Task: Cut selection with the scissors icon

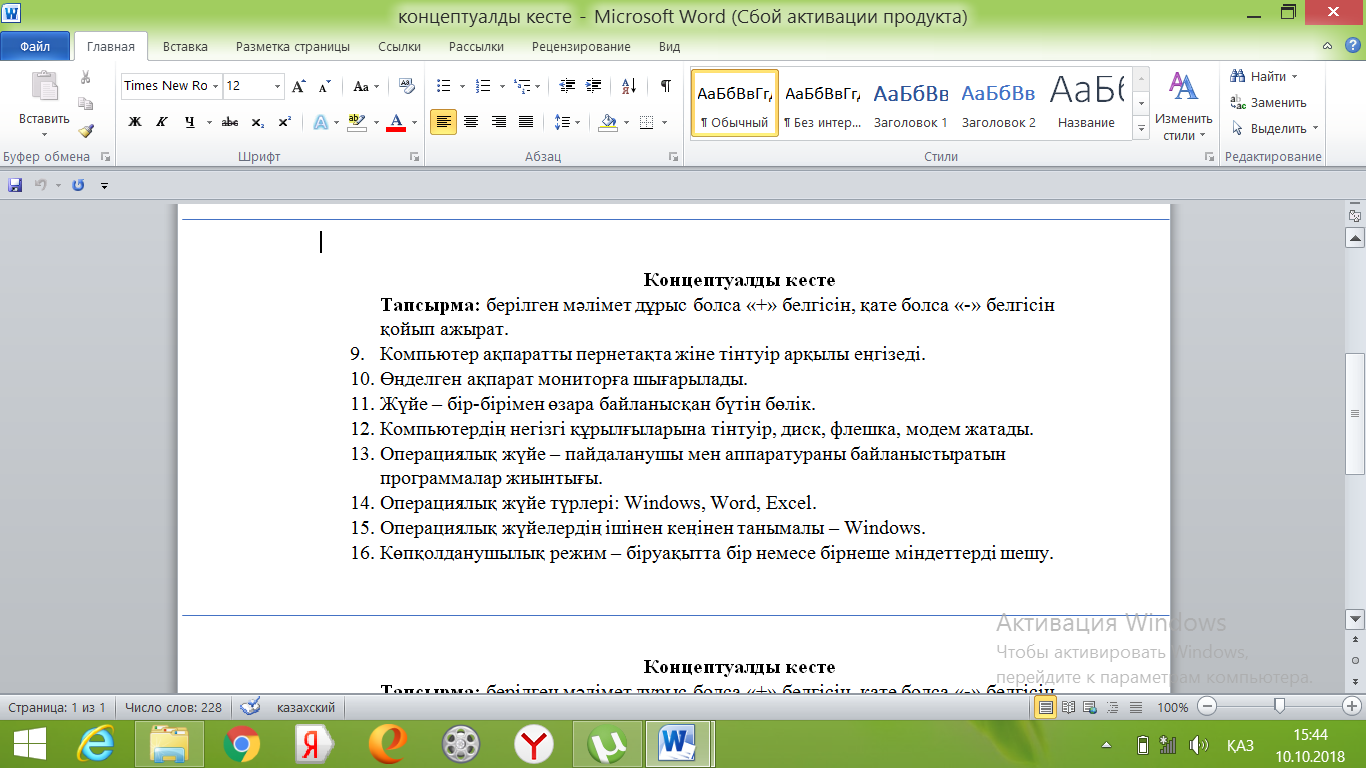Action: [86, 77]
